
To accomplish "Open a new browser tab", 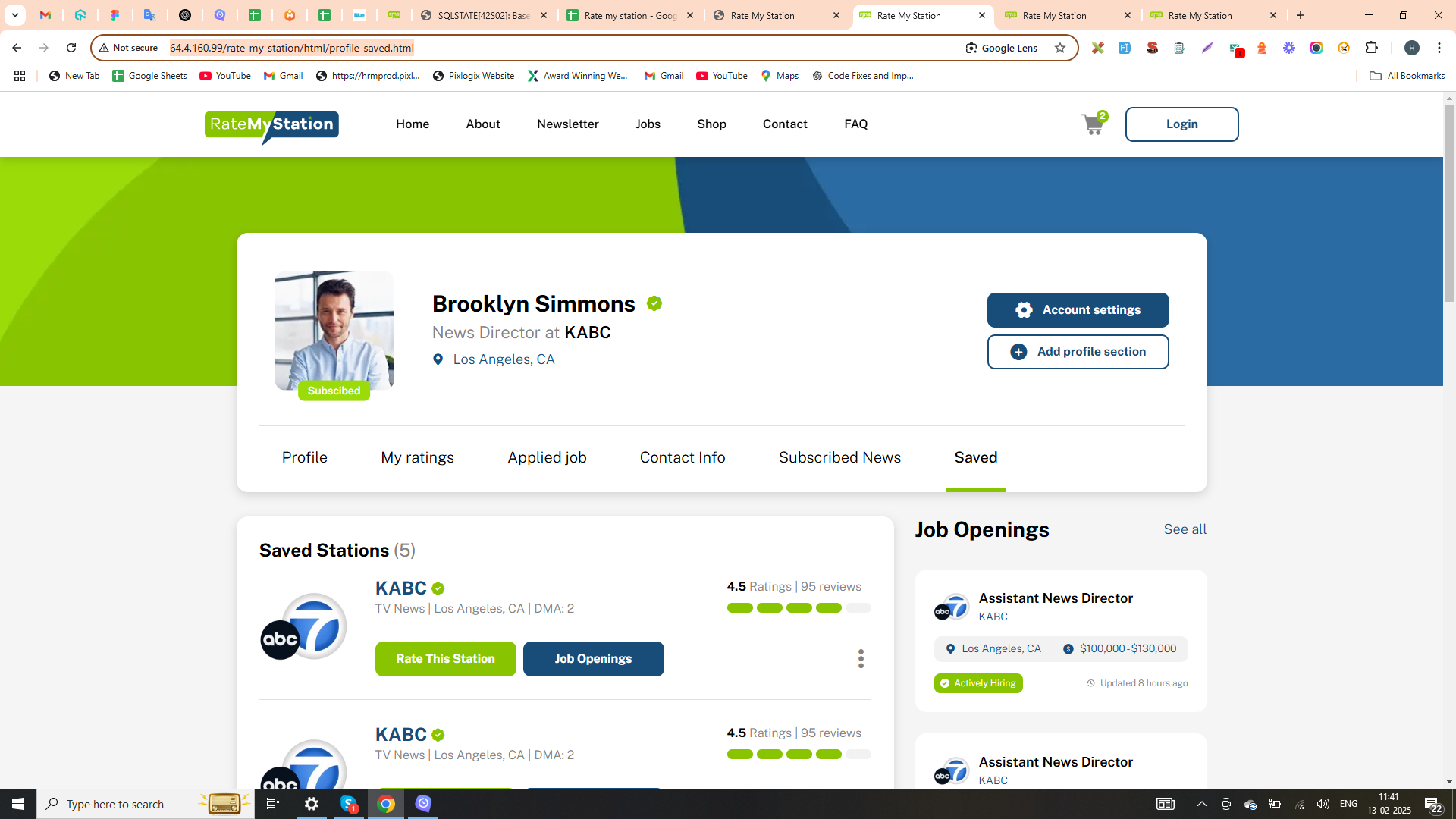I will click(x=1301, y=15).
